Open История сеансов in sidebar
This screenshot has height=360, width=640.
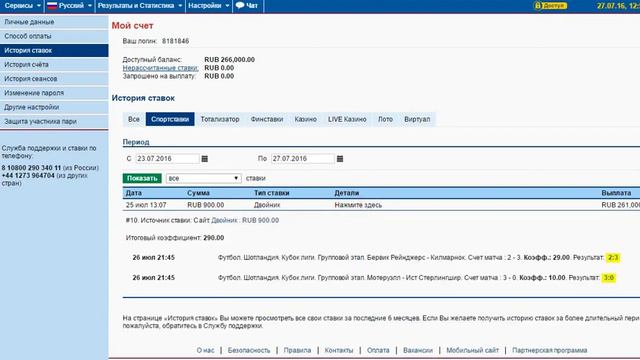[x=54, y=79]
